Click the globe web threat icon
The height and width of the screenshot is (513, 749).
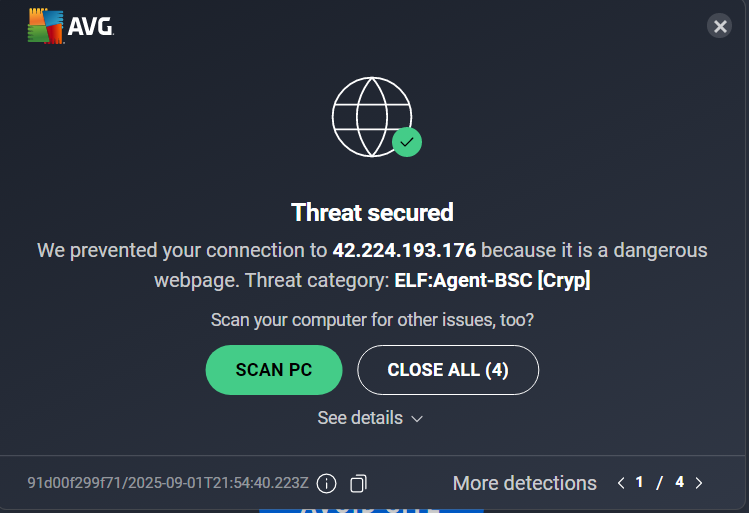pyautogui.click(x=372, y=117)
